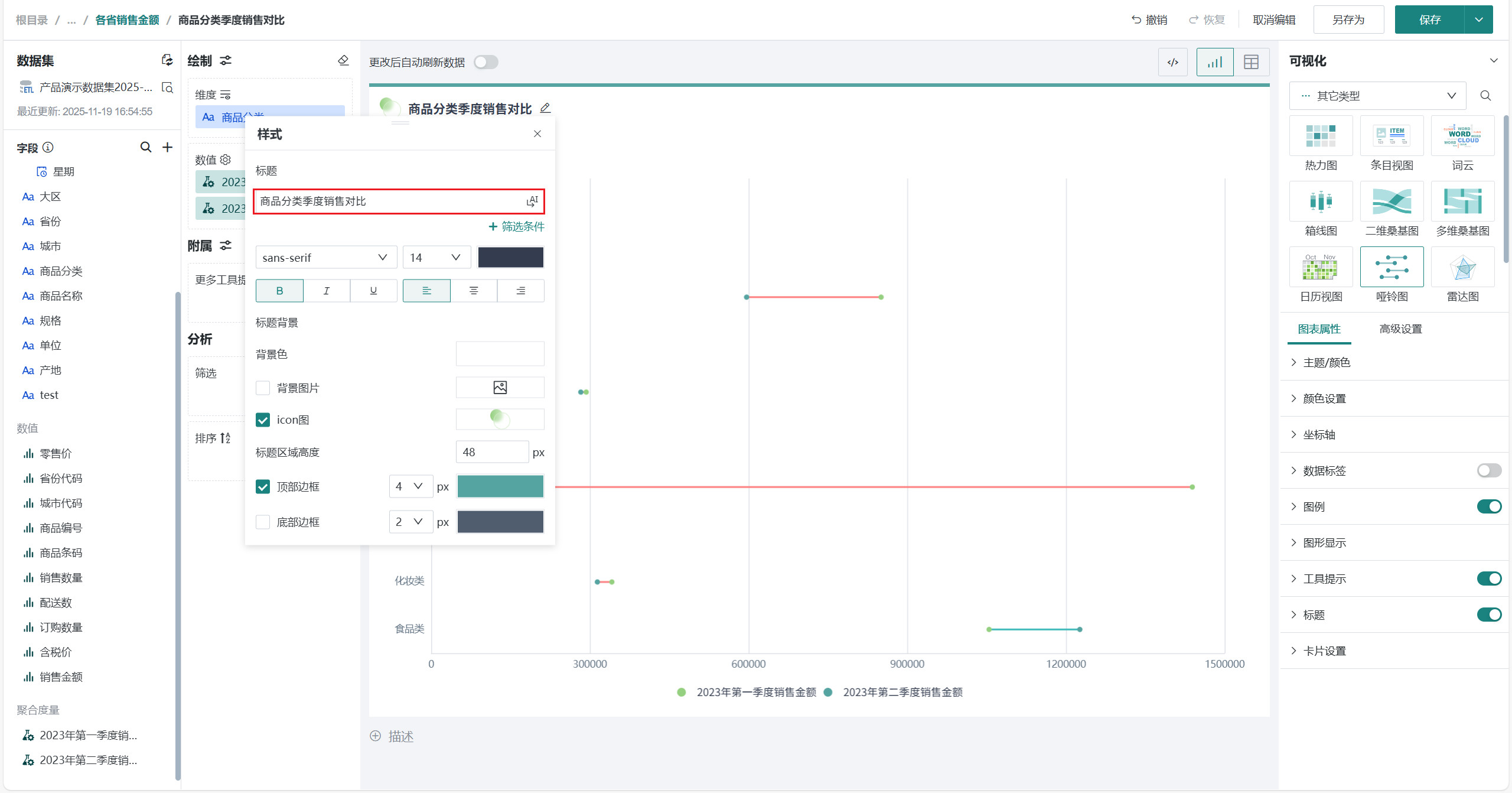Expand the 坐标轴 section

1319,434
